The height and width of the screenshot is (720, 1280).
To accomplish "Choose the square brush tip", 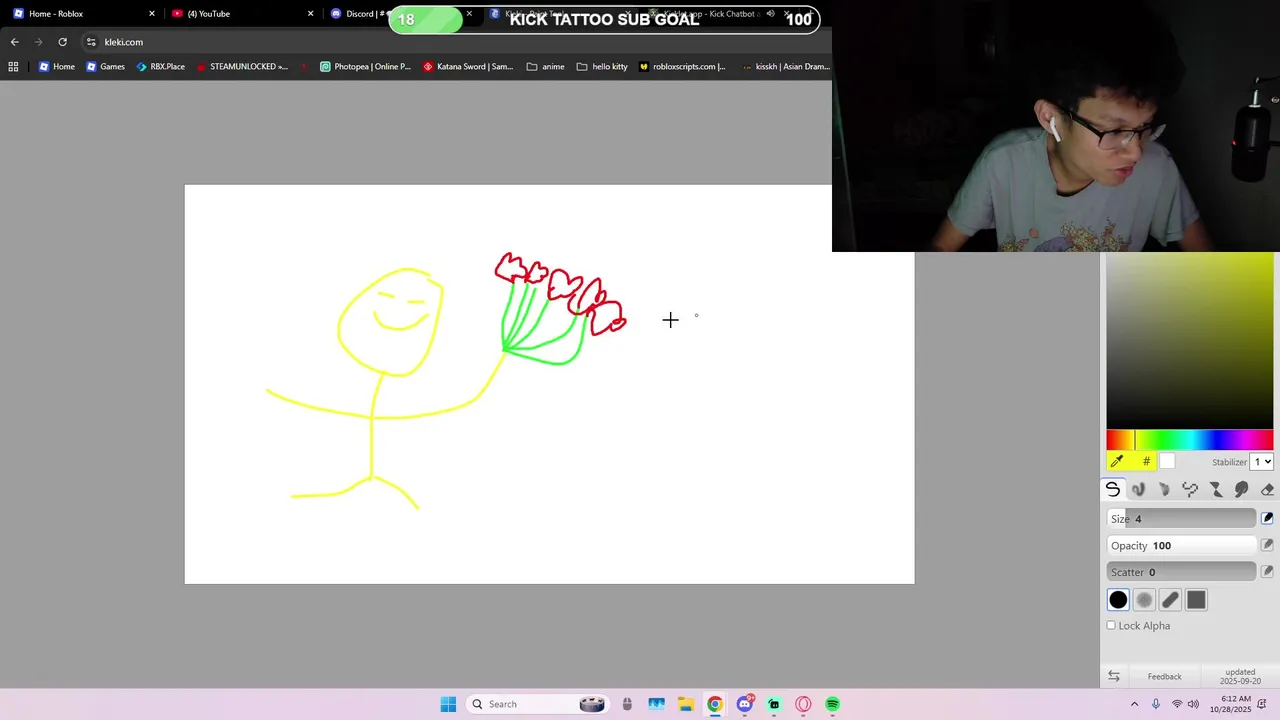I will [1196, 600].
